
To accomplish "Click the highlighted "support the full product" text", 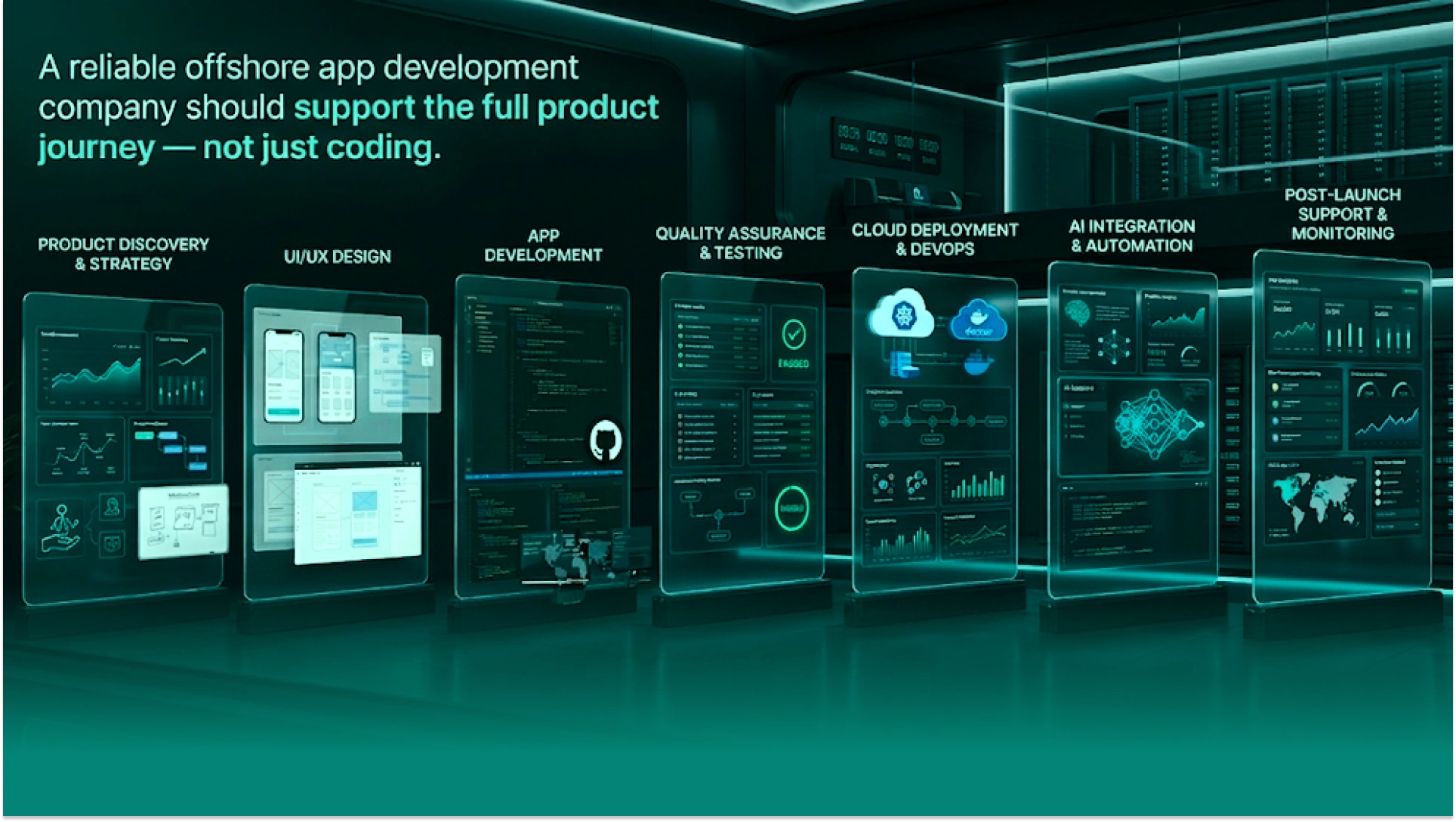I will click(x=477, y=107).
